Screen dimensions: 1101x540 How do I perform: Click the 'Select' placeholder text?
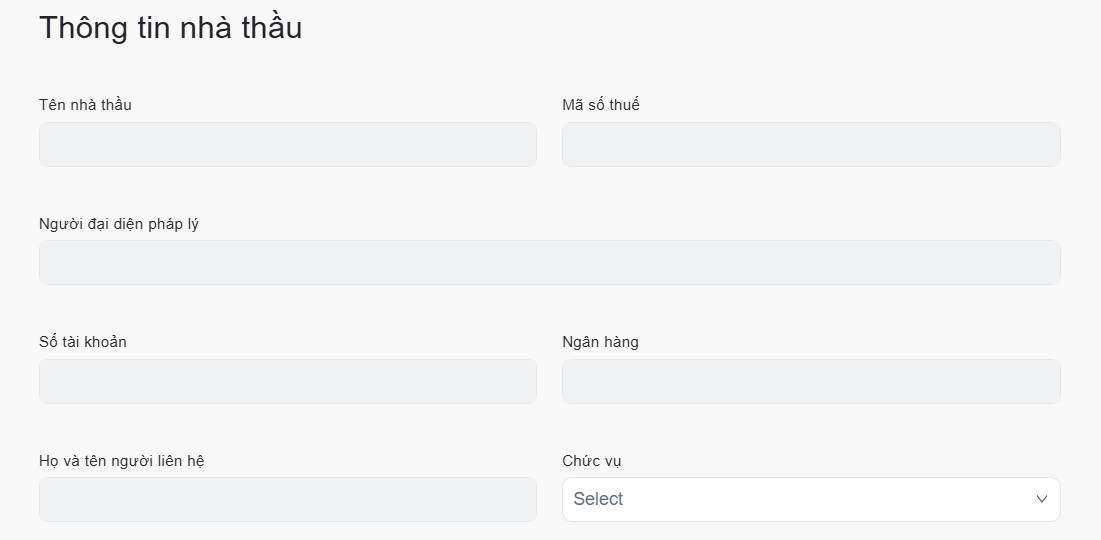tap(598, 499)
